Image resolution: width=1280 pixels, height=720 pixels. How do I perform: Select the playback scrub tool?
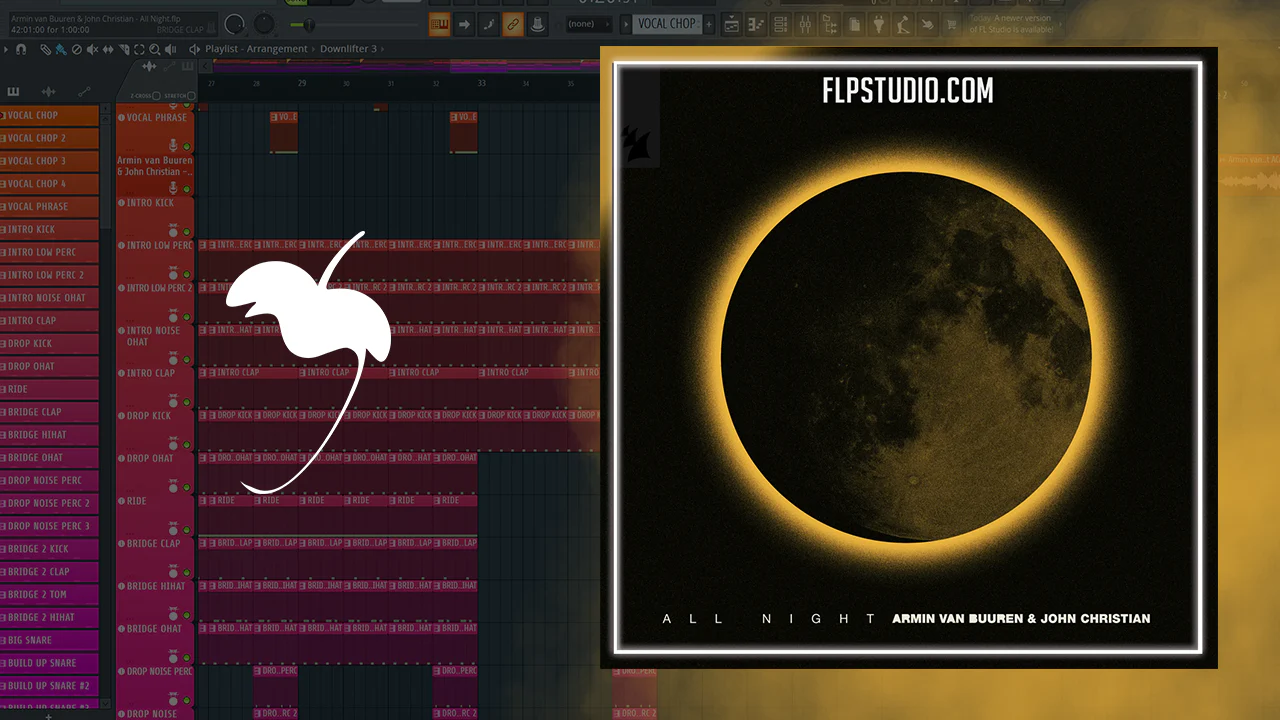[170, 49]
